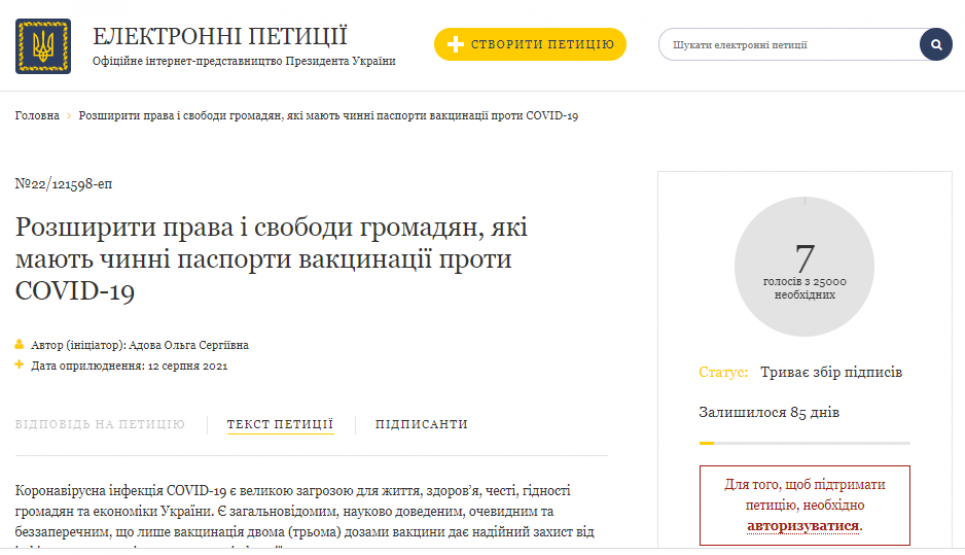Click the magnifier search button

click(935, 45)
